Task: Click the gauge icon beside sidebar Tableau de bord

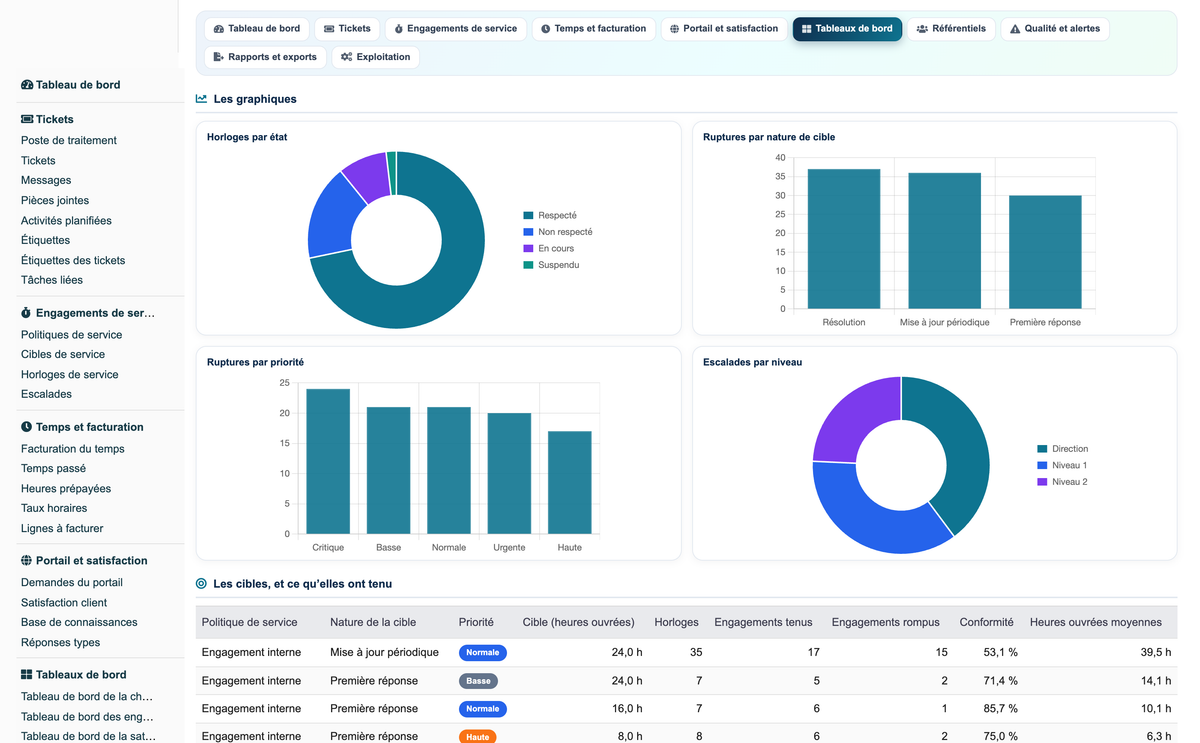Action: 27,85
